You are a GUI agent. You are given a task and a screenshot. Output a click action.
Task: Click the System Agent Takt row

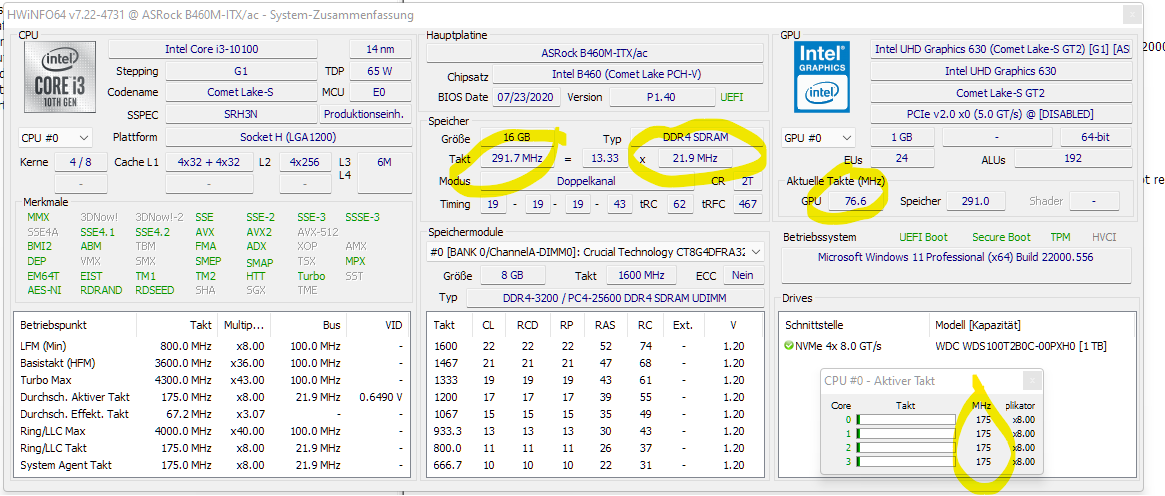click(x=212, y=466)
